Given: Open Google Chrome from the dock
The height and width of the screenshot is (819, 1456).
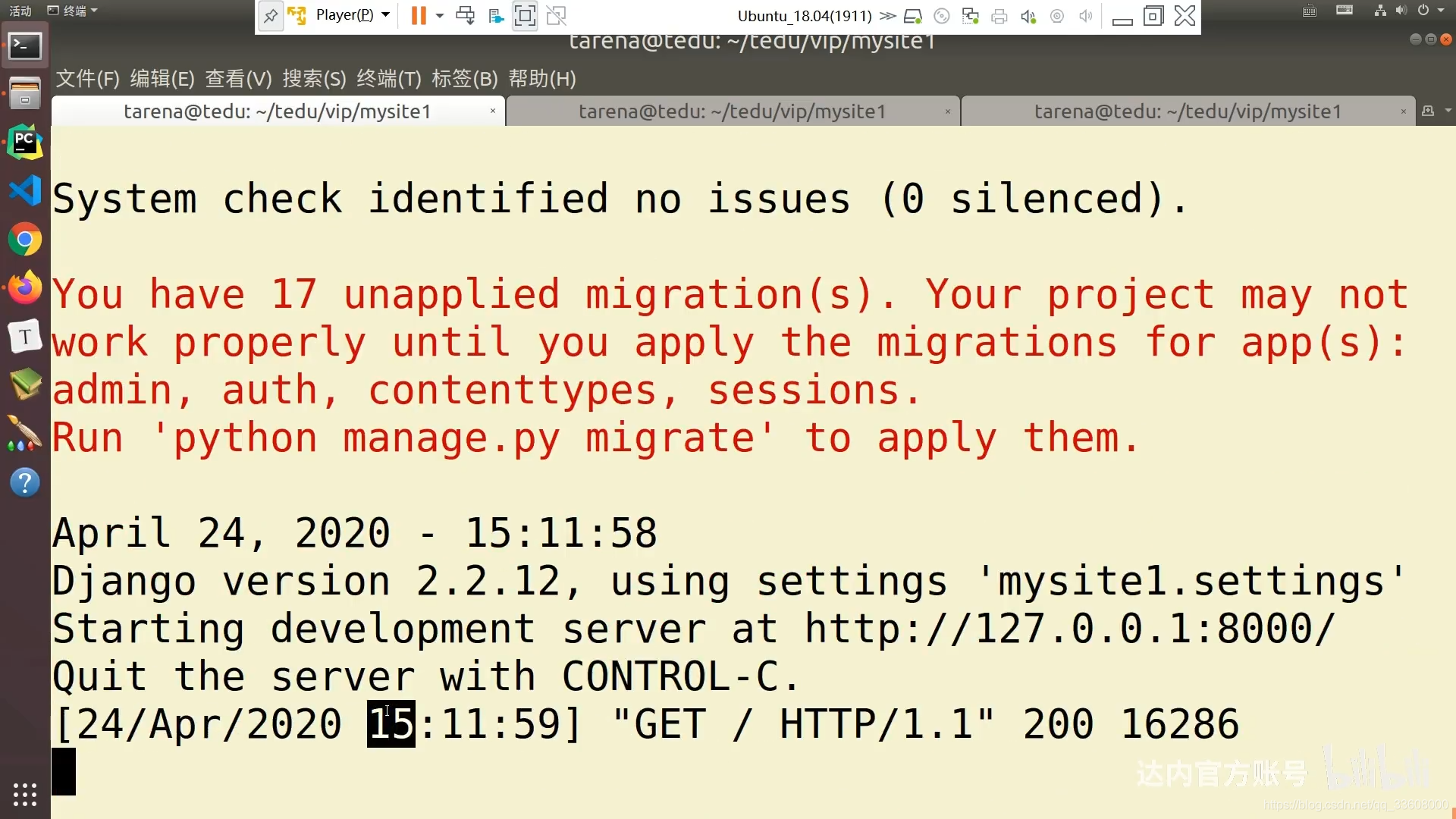Looking at the screenshot, I should click(x=25, y=240).
